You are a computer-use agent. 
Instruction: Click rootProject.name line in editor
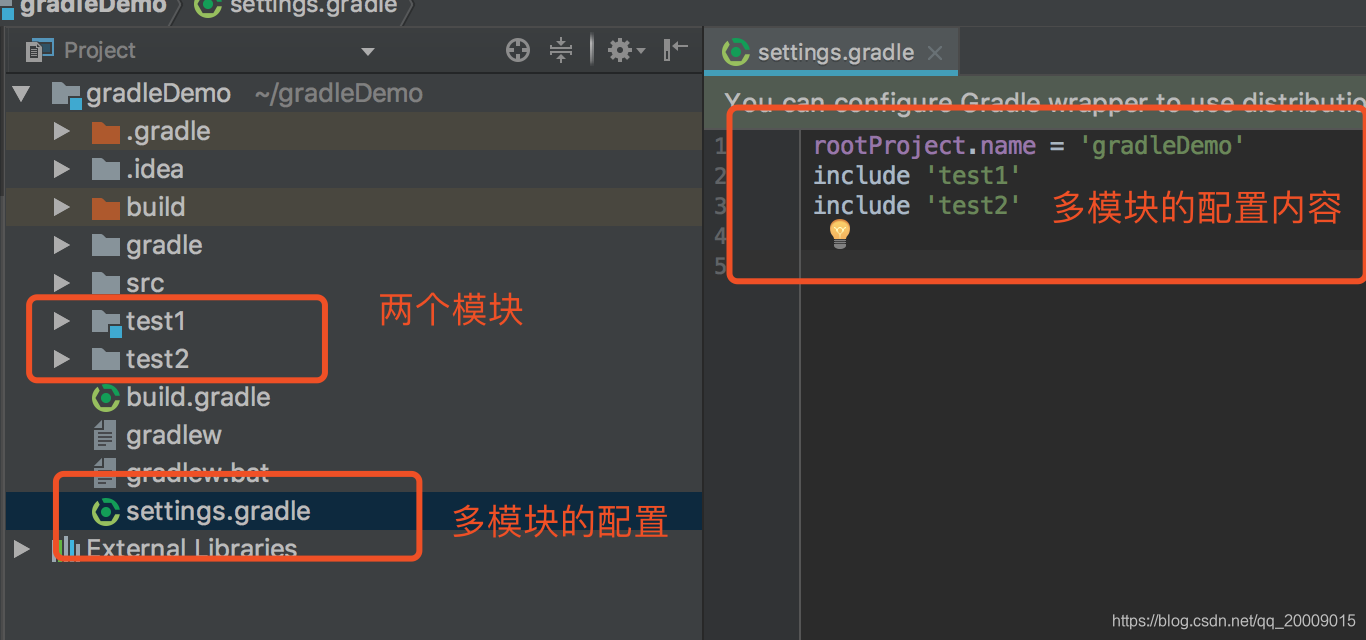[1029, 146]
